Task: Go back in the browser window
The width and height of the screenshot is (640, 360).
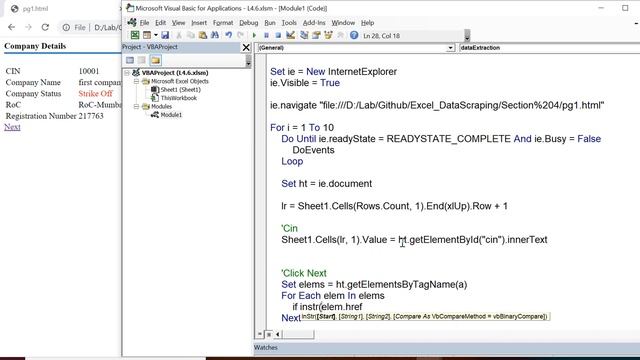Action: click(11, 27)
